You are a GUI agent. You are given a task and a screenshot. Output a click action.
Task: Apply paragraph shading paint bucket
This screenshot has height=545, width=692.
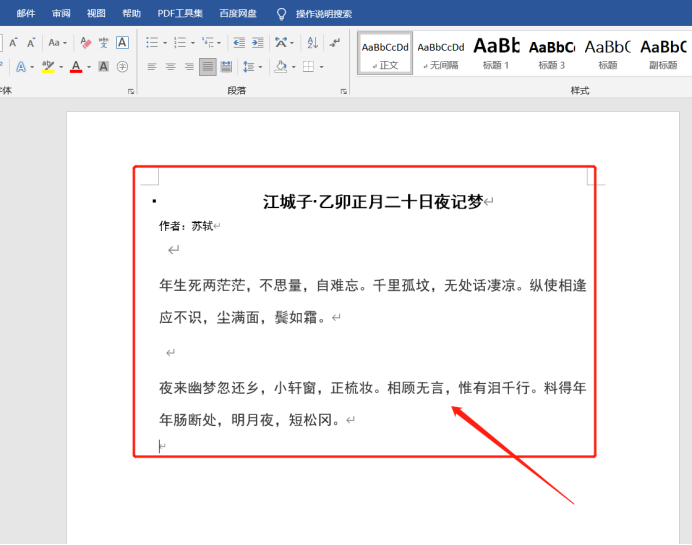click(281, 67)
